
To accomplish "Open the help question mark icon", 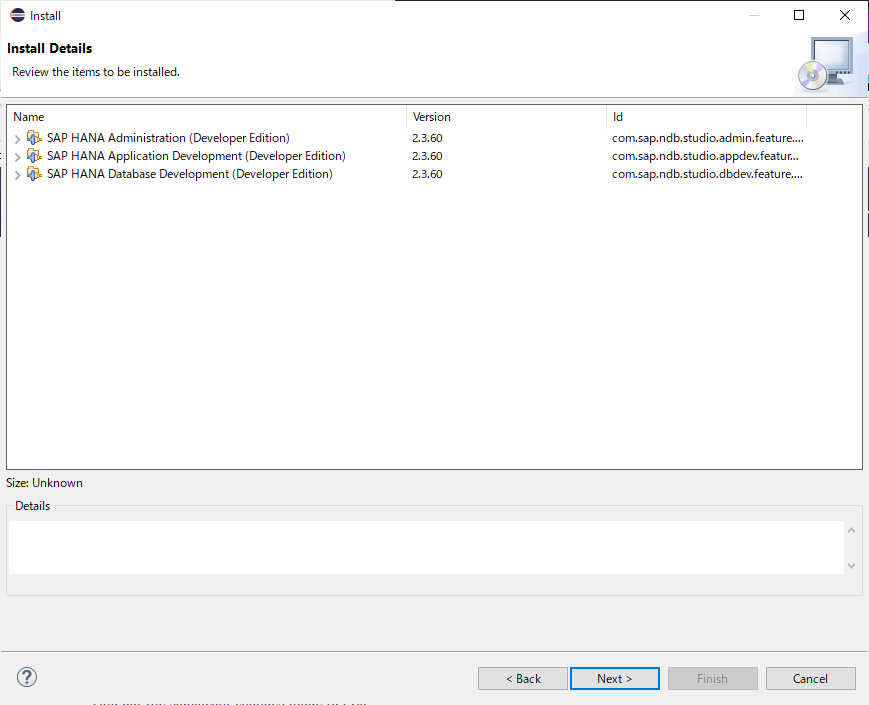I will [x=27, y=677].
